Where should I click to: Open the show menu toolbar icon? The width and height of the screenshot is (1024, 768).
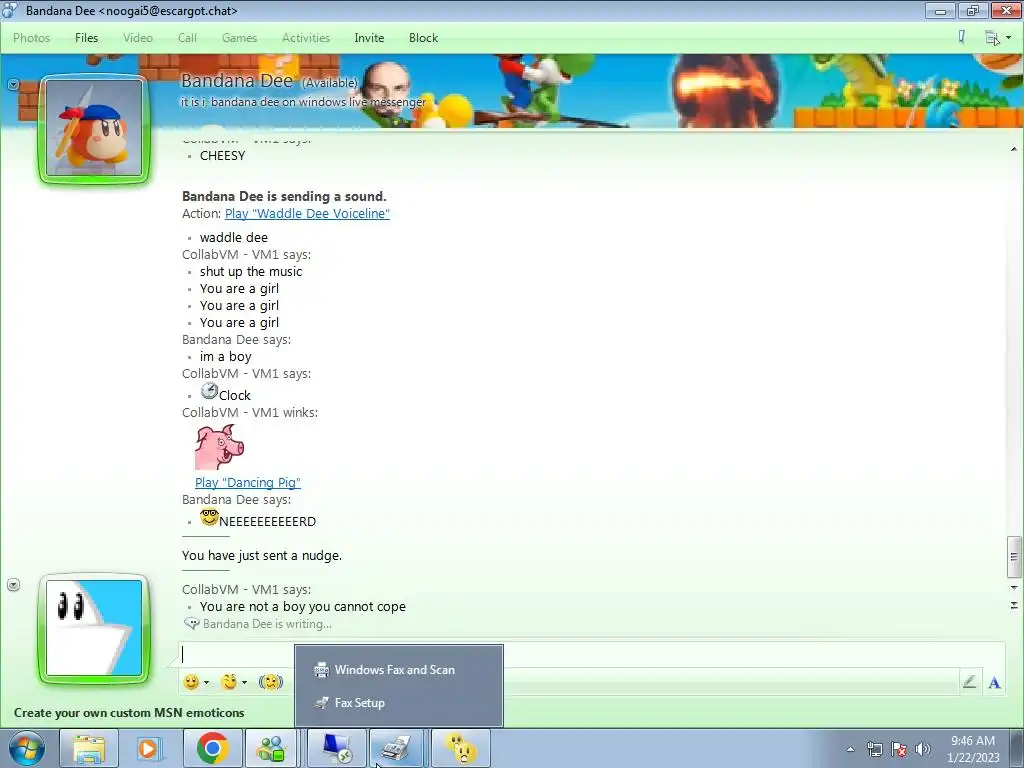(992, 38)
